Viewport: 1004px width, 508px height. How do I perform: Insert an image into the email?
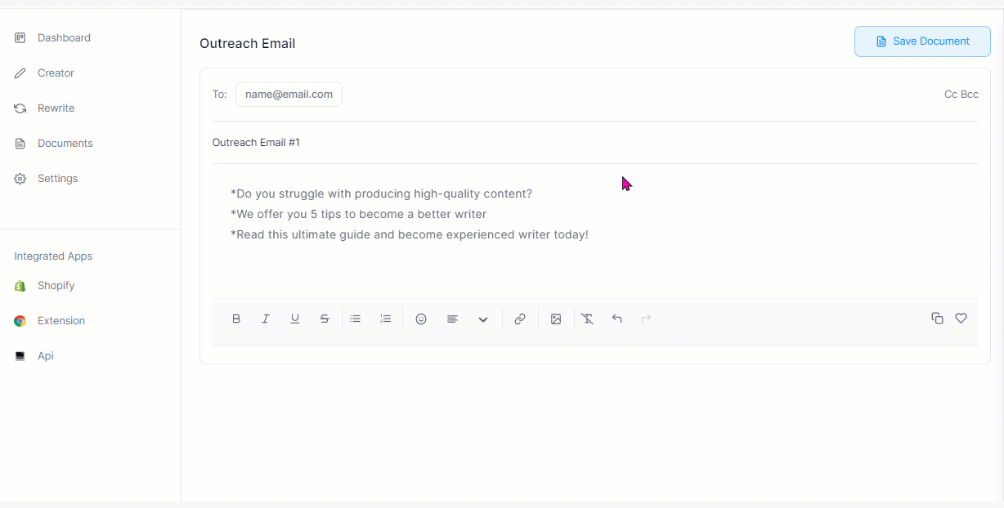pyautogui.click(x=556, y=319)
